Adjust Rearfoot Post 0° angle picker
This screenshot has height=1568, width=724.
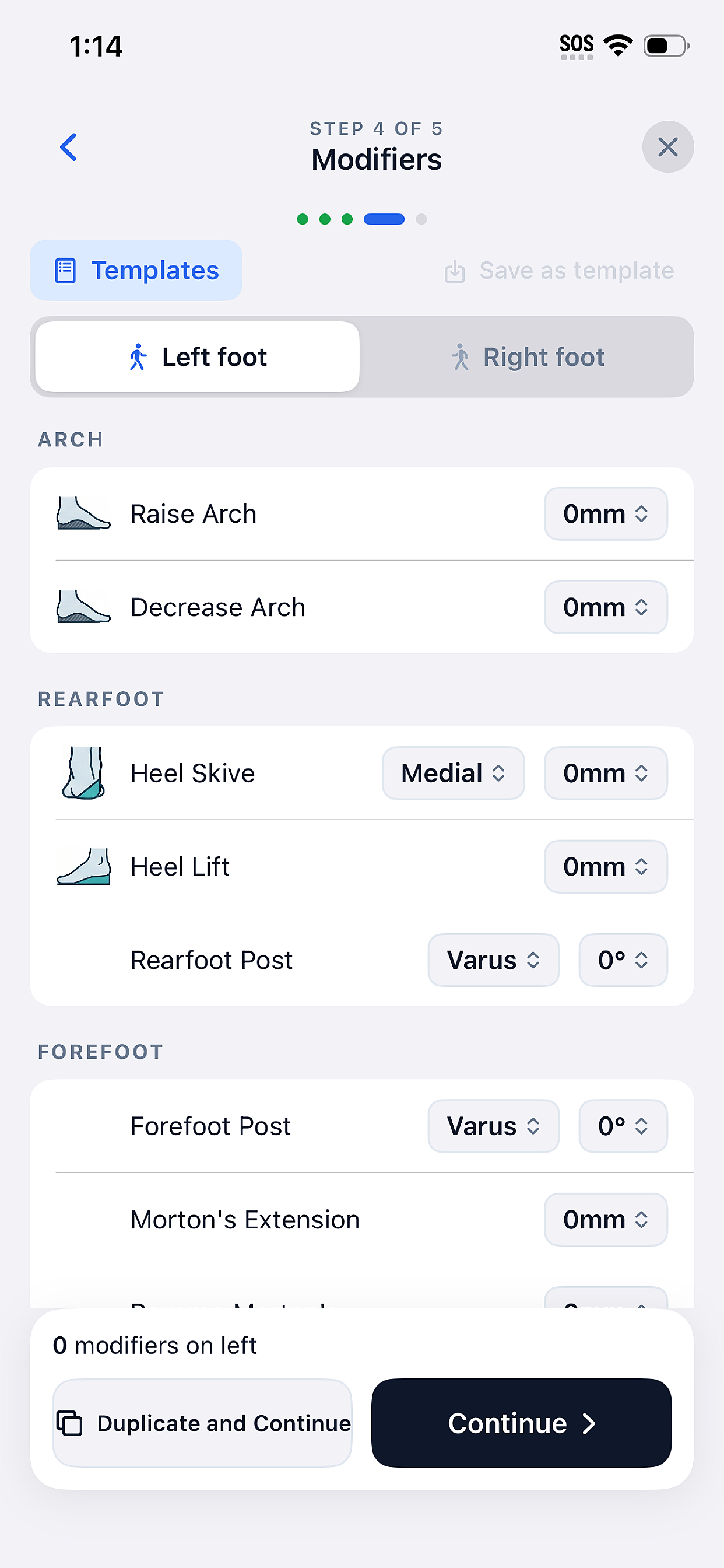[623, 960]
